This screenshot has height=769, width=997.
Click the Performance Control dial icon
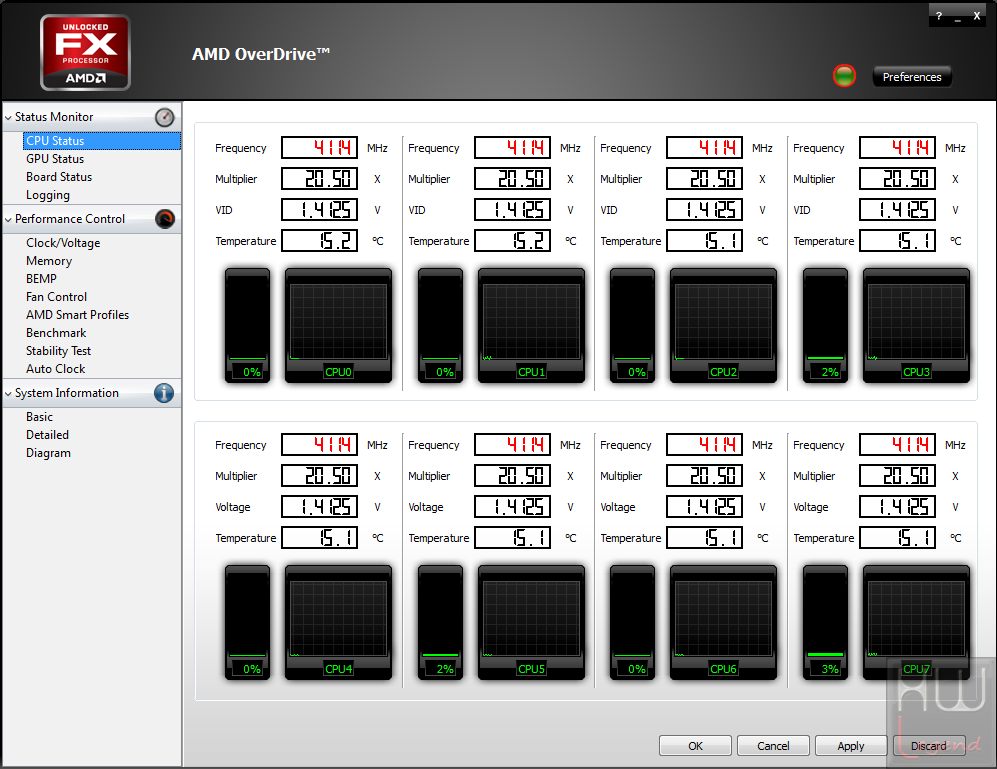coord(165,219)
